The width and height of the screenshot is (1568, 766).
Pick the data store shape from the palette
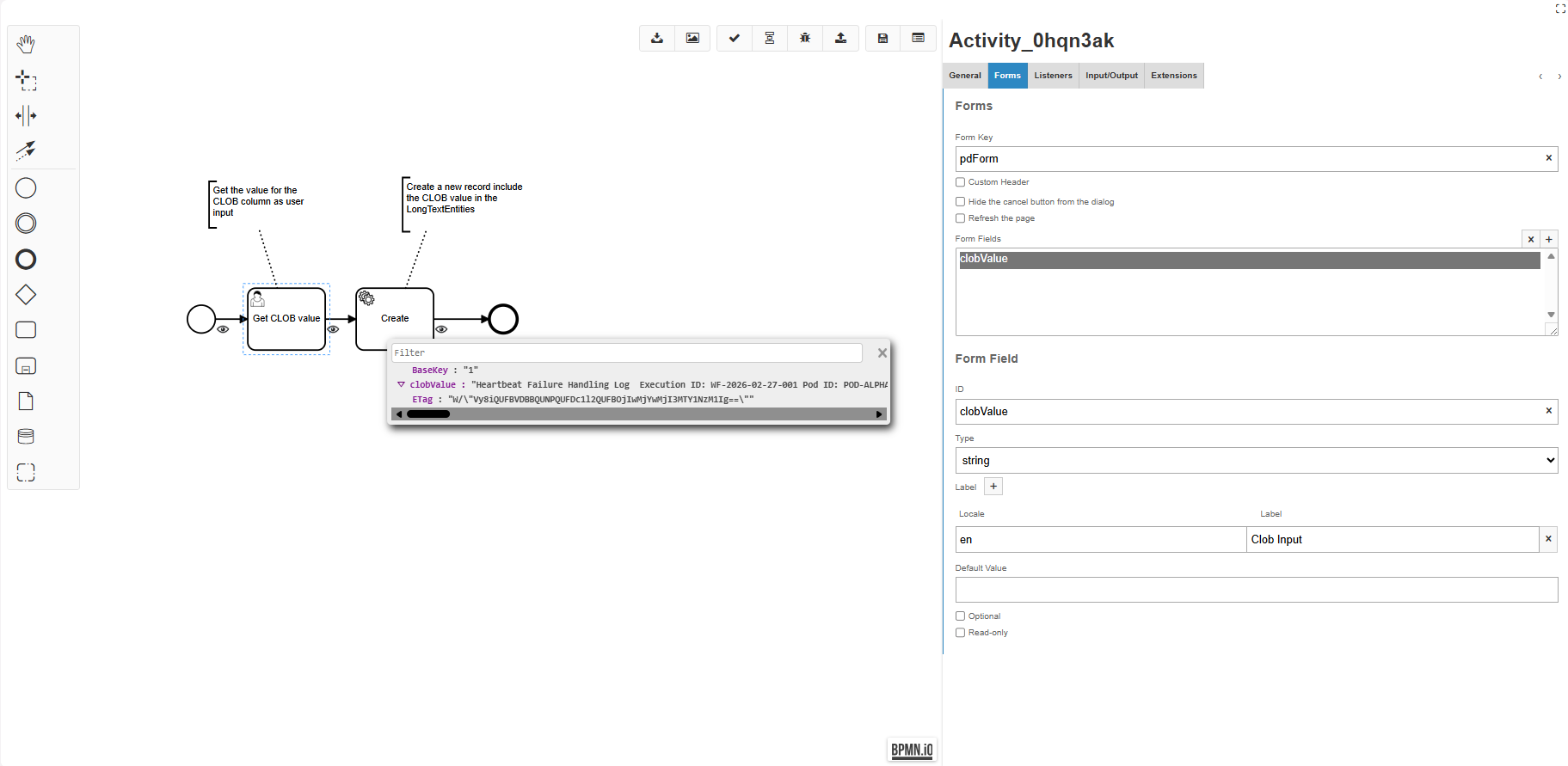tap(26, 437)
